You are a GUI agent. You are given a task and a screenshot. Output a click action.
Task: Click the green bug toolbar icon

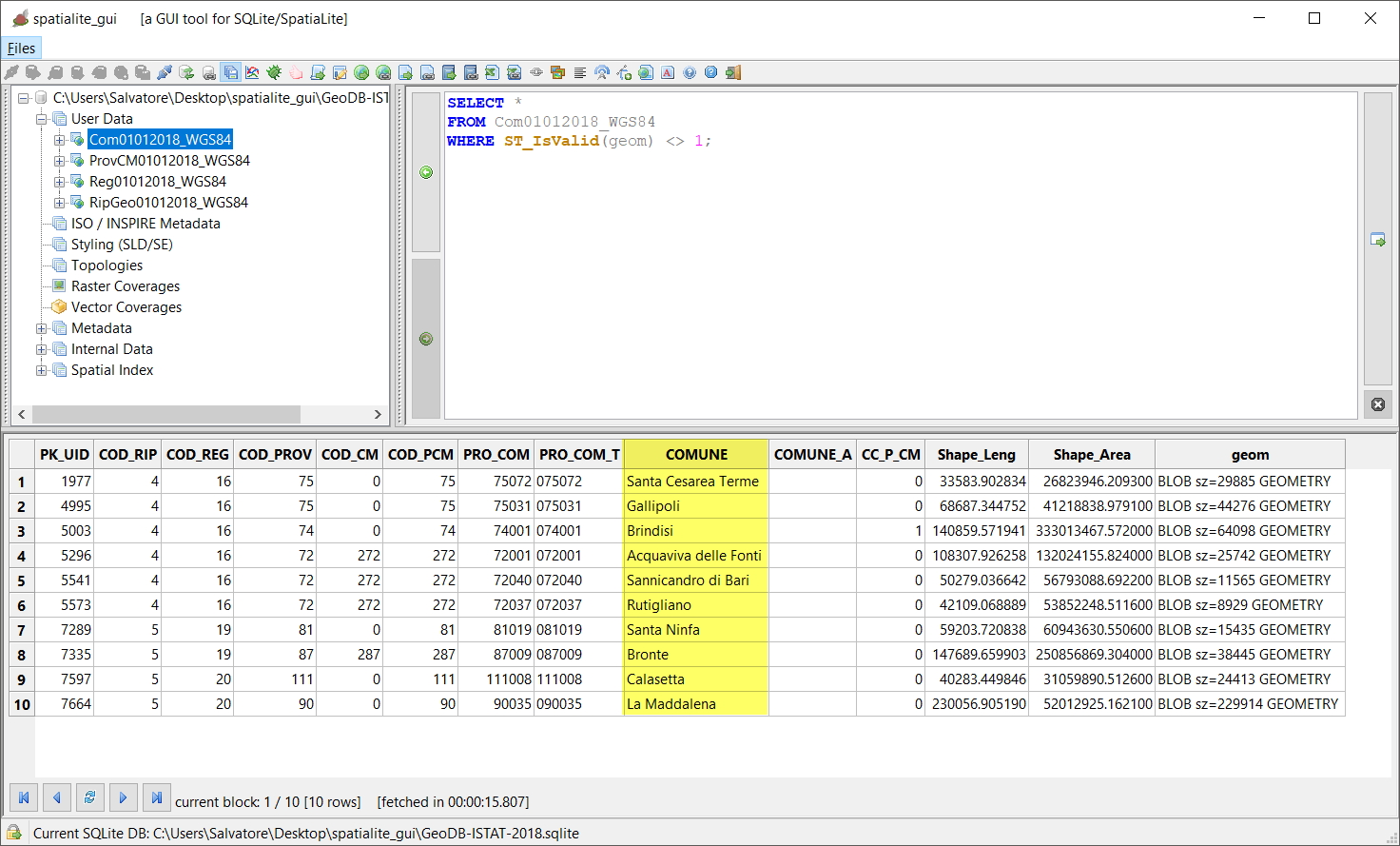pos(274,72)
